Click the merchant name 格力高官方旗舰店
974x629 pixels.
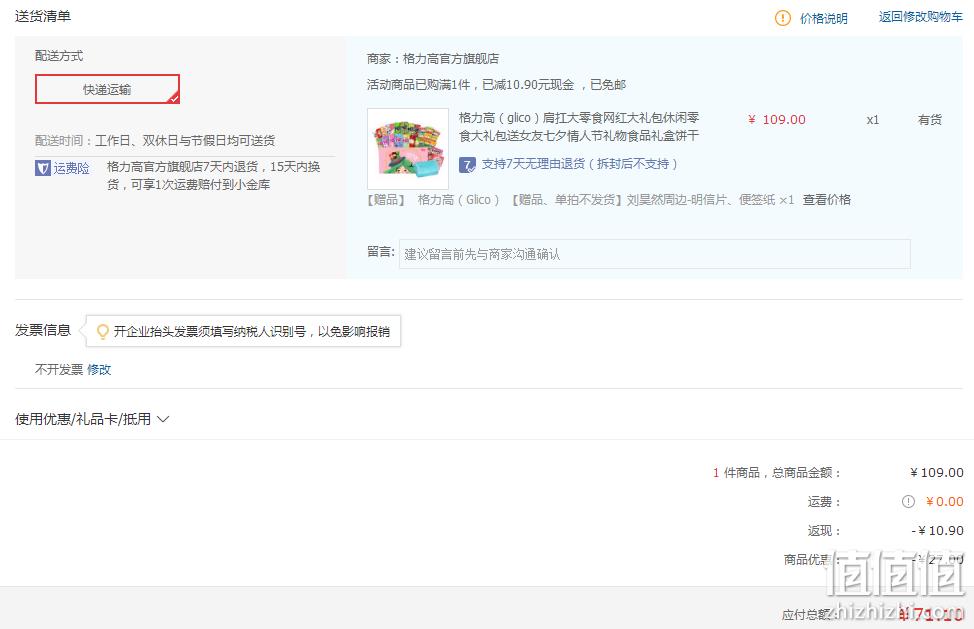click(x=451, y=59)
